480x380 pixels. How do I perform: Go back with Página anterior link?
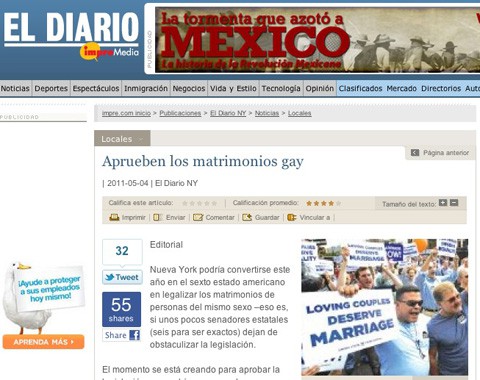coord(446,153)
